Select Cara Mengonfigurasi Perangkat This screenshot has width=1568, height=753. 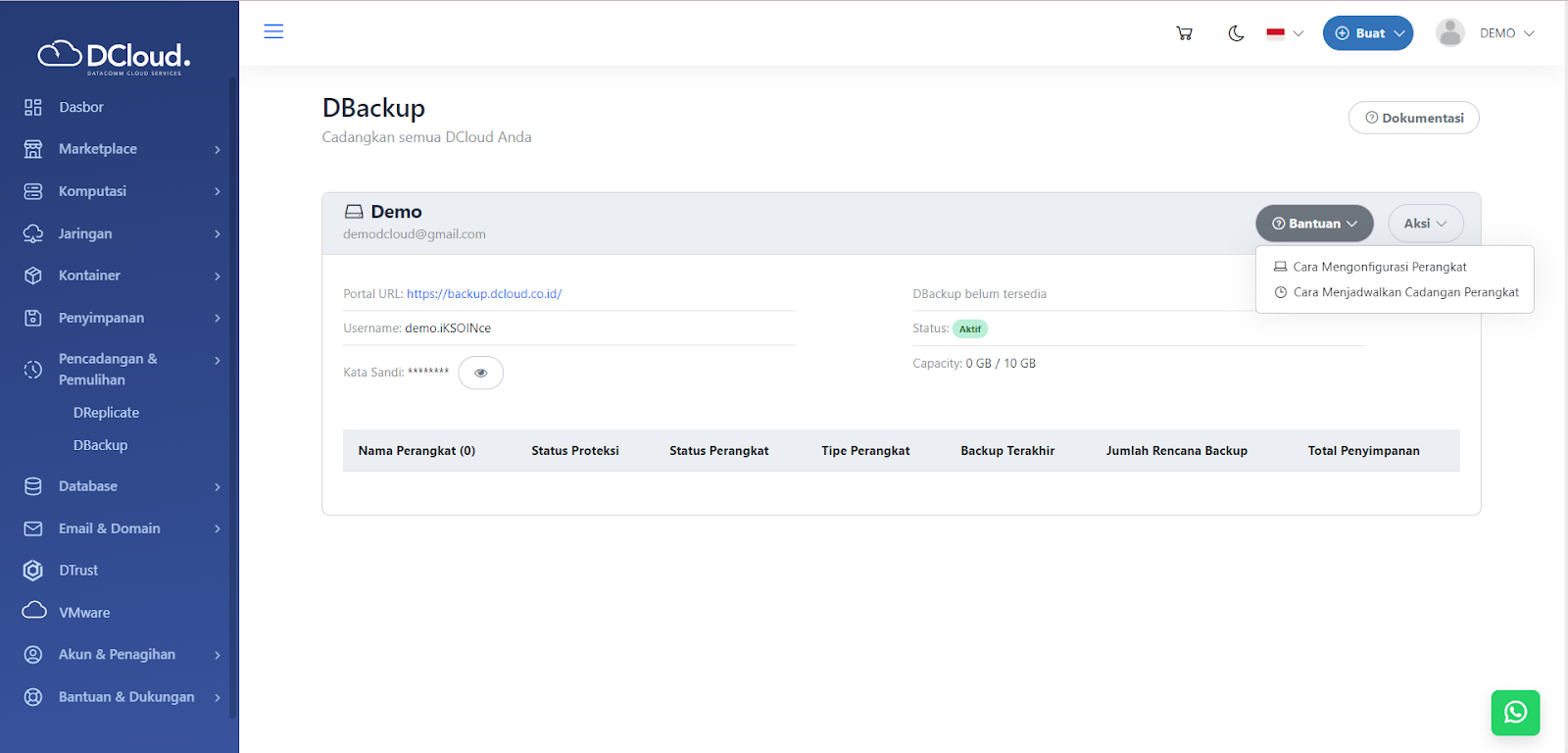[x=1379, y=267]
